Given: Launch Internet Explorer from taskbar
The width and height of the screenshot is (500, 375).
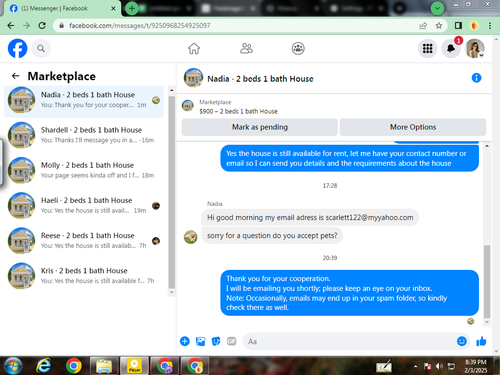Looking at the screenshot, I should (x=44, y=366).
